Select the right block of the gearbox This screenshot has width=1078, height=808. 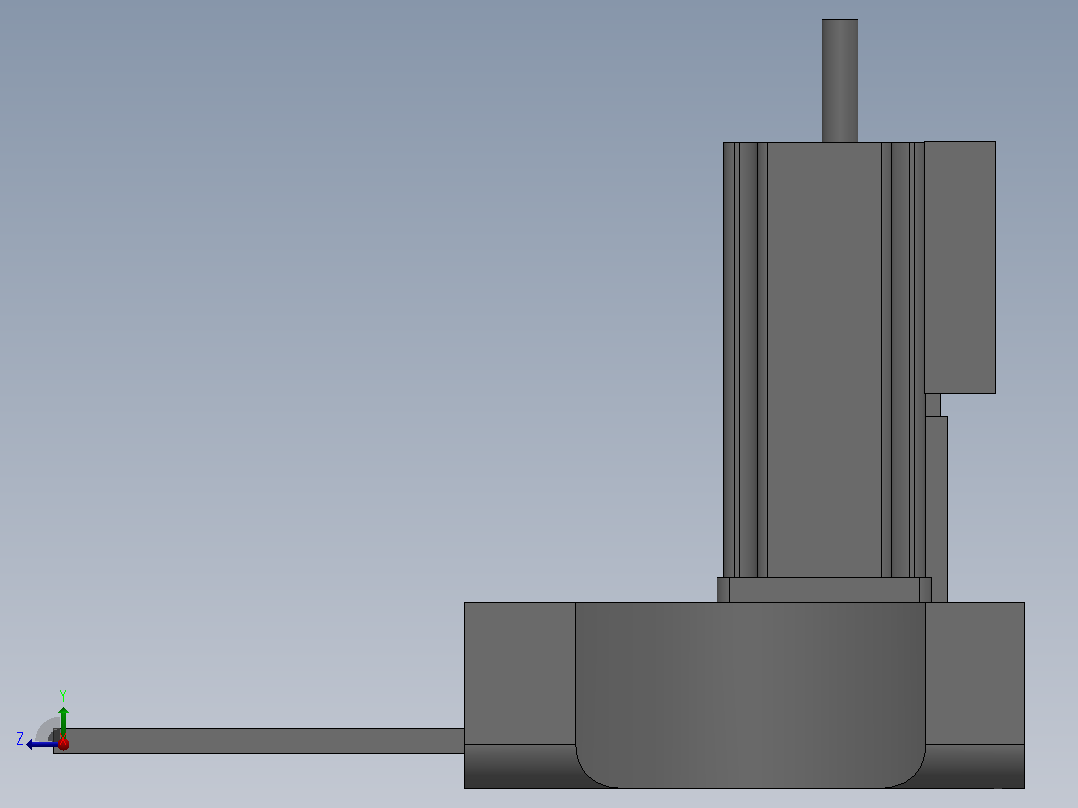point(975,673)
